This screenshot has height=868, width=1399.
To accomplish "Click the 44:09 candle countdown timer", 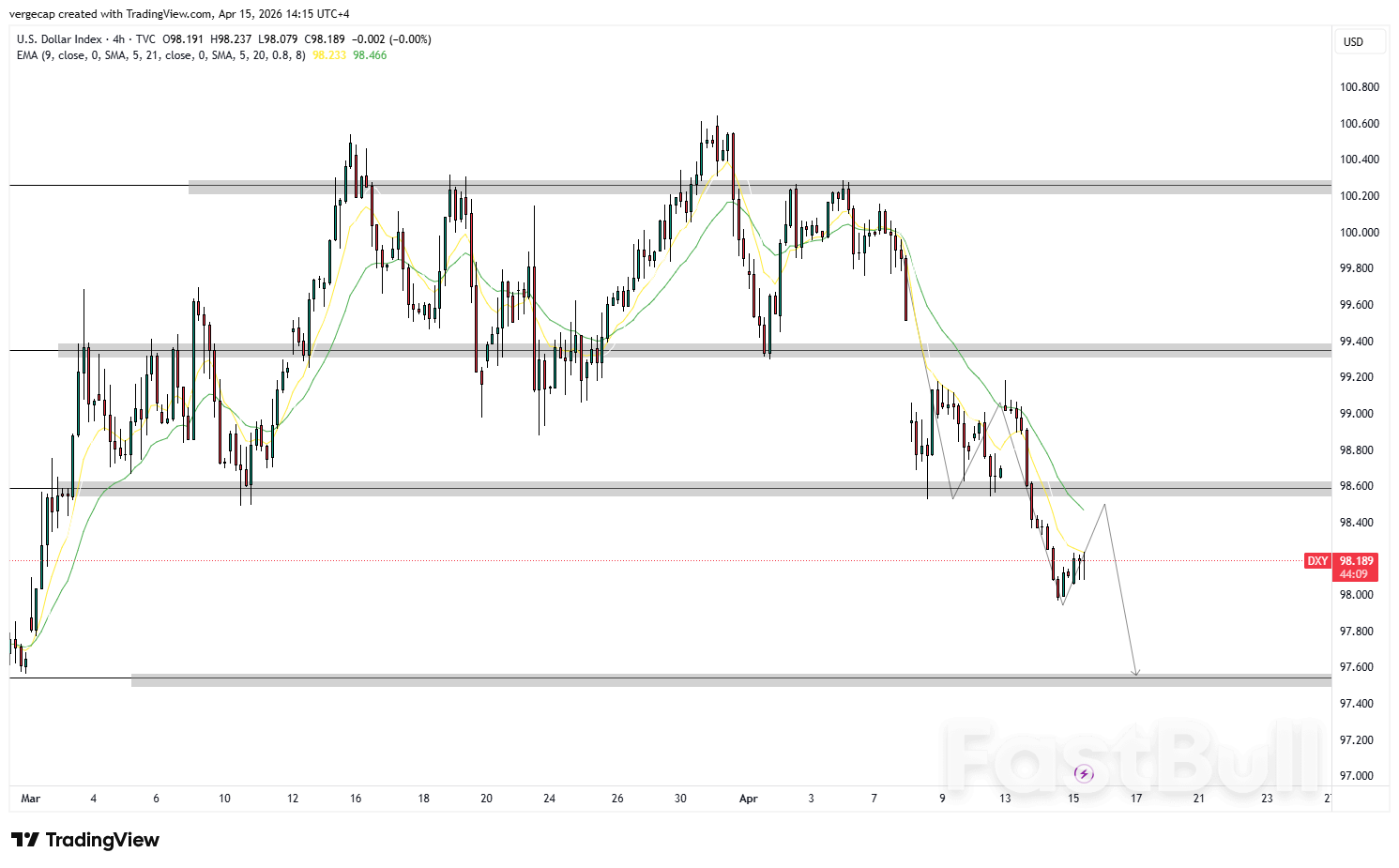I will tap(1354, 574).
